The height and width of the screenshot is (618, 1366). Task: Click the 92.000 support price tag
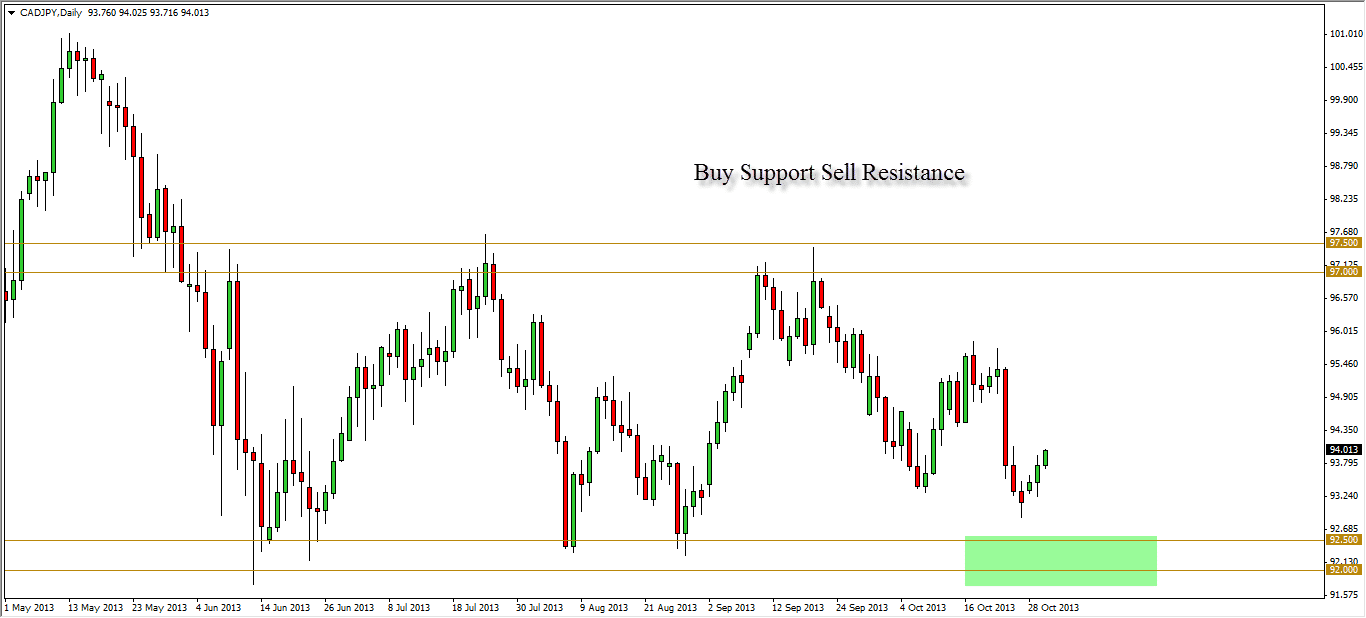coord(1343,570)
